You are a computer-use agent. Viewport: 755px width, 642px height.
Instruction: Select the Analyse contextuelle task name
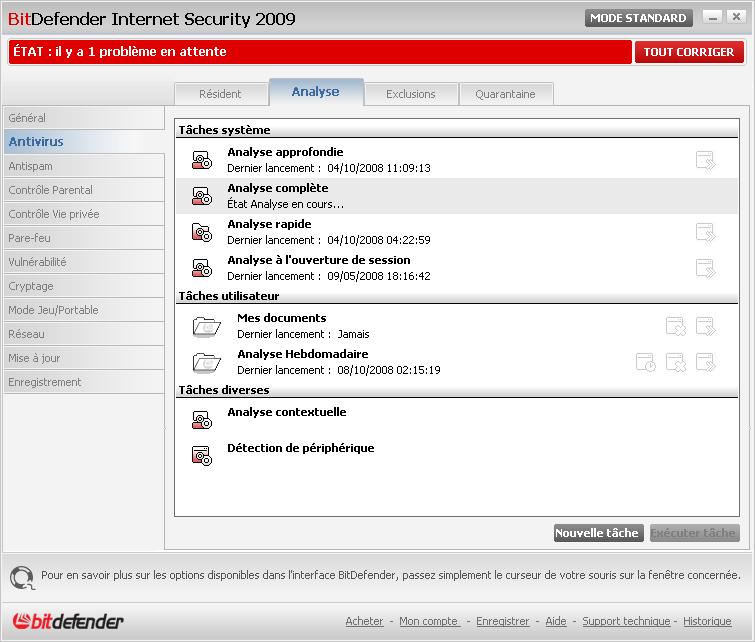pos(286,412)
